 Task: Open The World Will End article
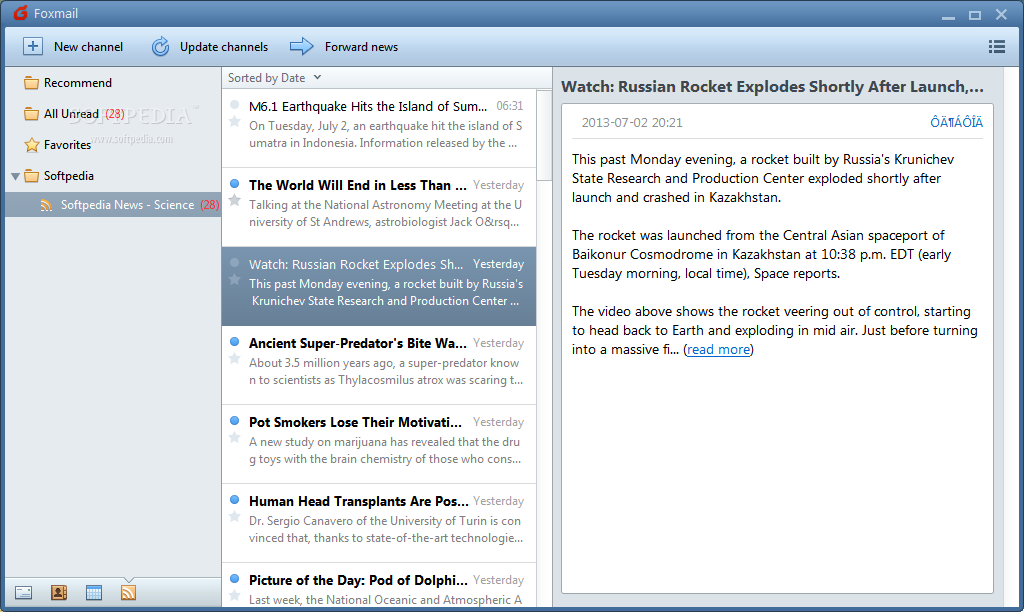(x=379, y=207)
